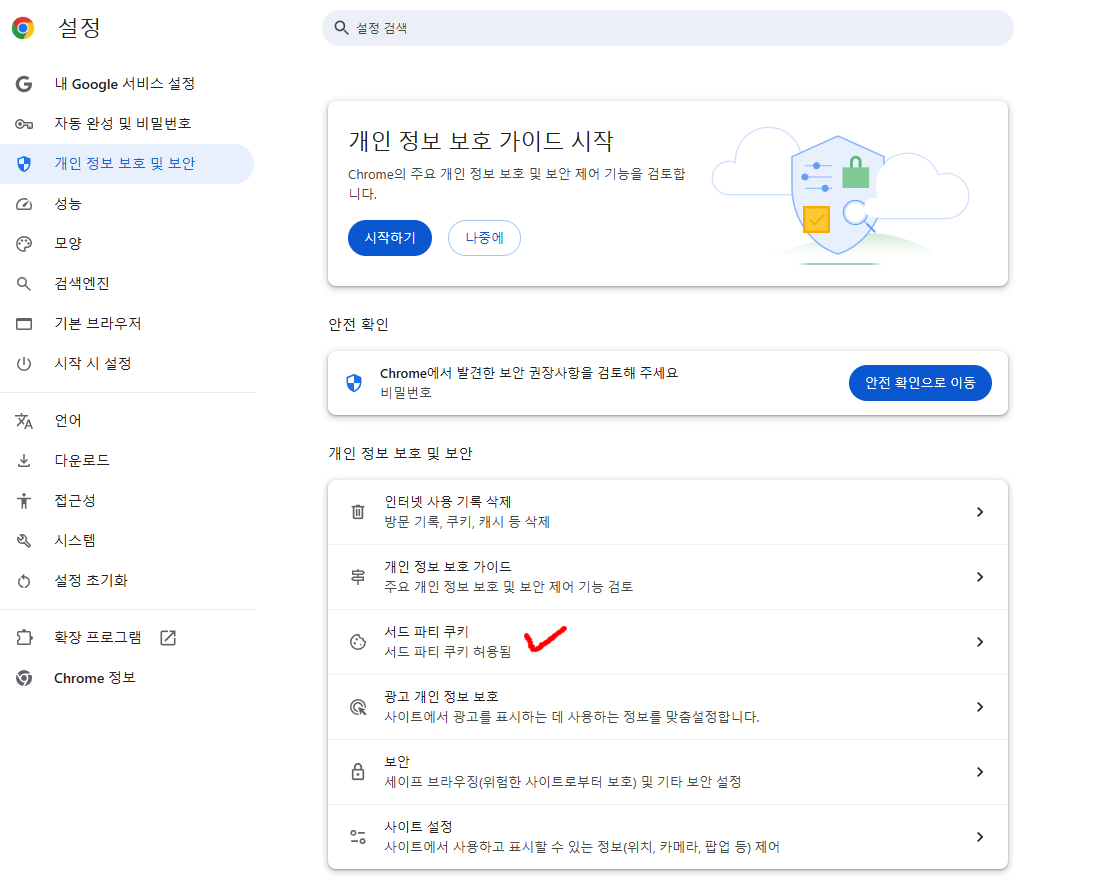Viewport: 1117px width, 879px height.
Task: Click the speedometer icon for 성능
Action: click(24, 204)
